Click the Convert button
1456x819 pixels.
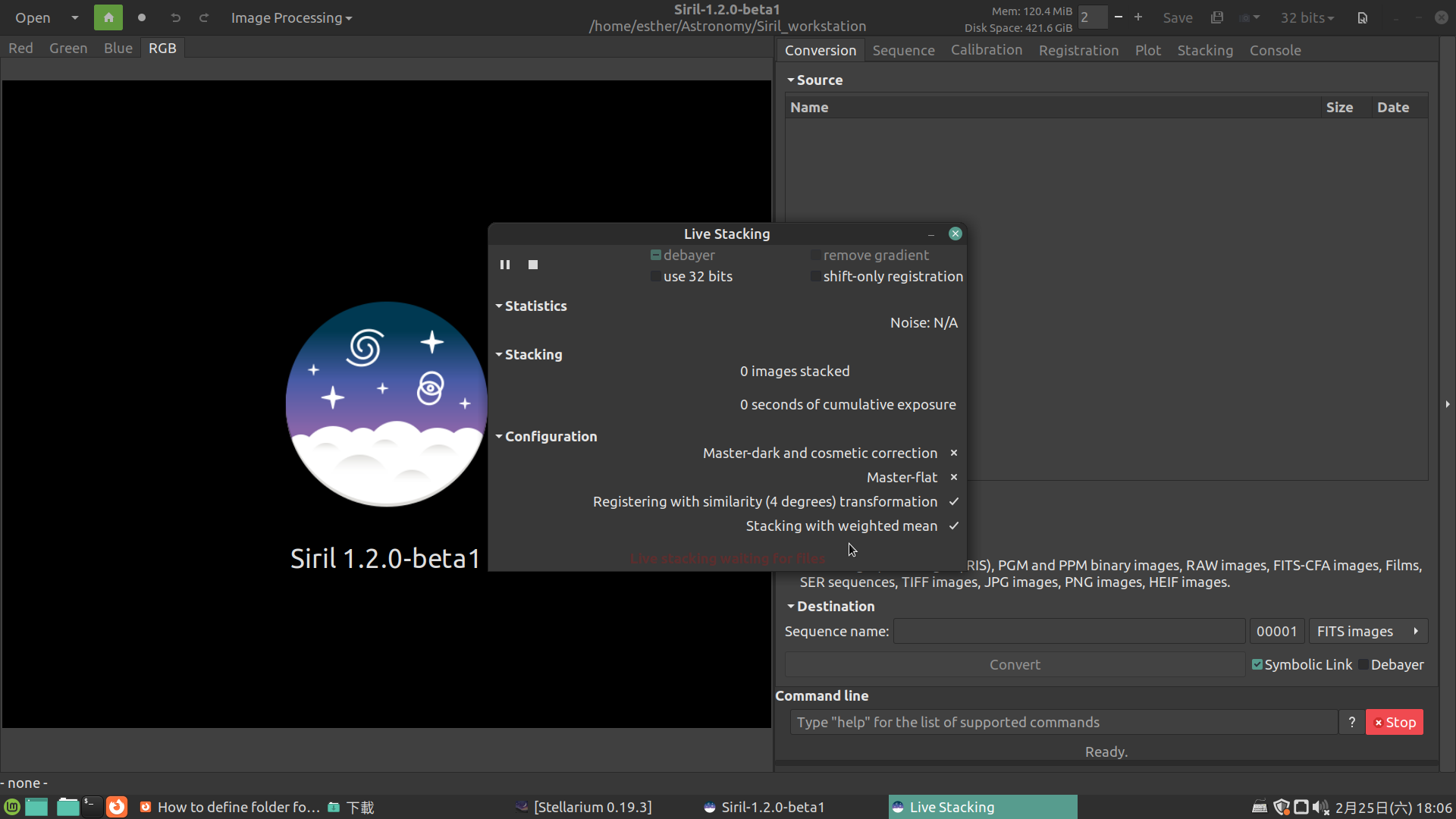click(x=1015, y=664)
